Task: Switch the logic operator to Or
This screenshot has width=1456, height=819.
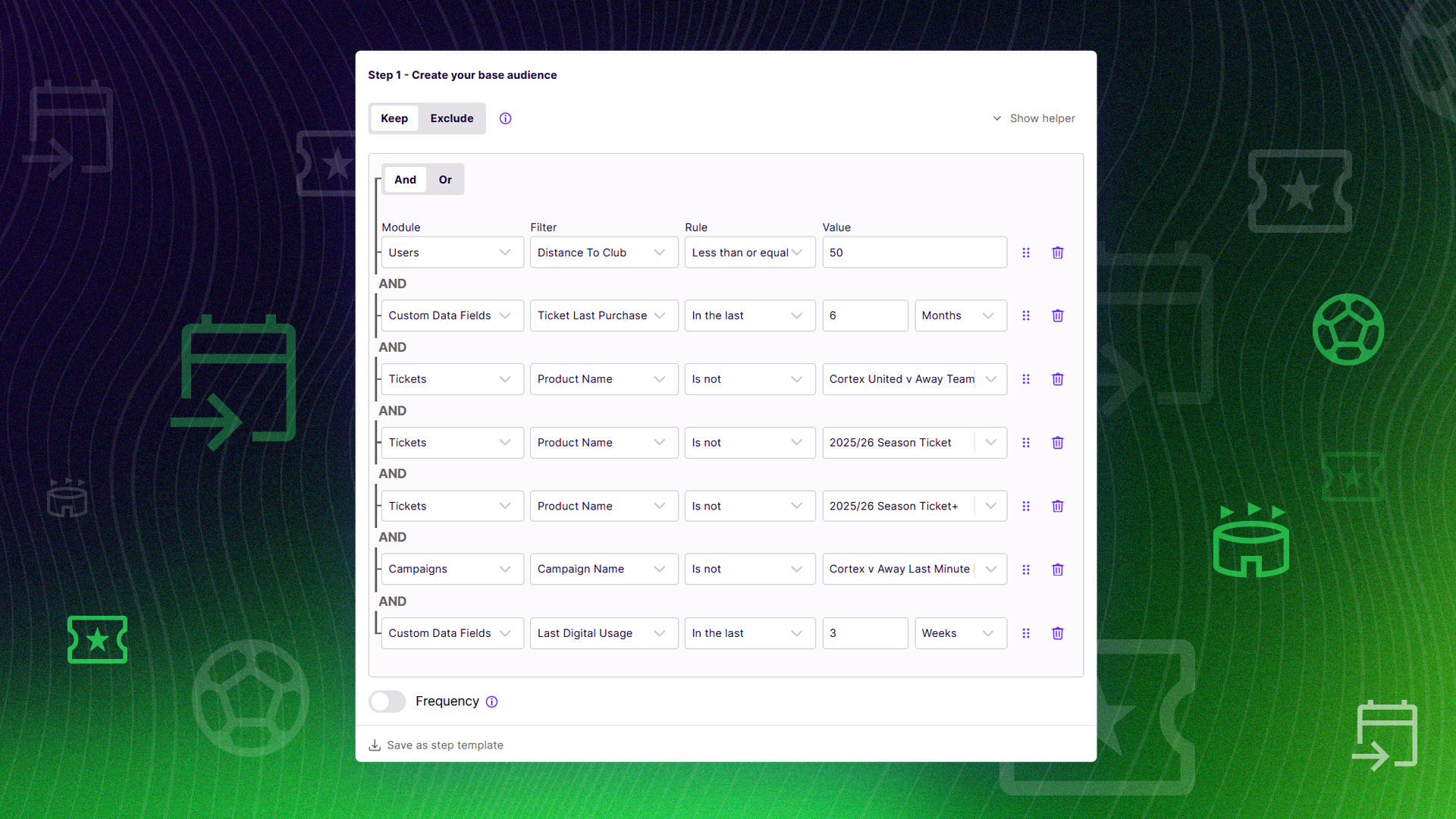Action: click(x=445, y=179)
